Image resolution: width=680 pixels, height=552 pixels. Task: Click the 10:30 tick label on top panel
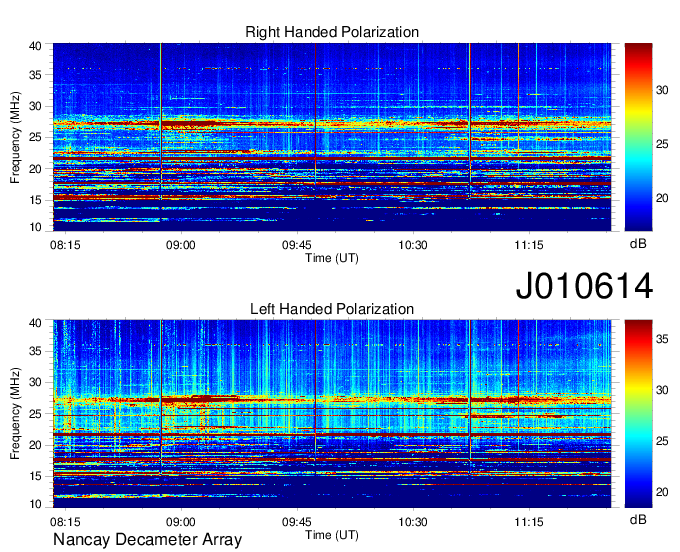pos(413,245)
